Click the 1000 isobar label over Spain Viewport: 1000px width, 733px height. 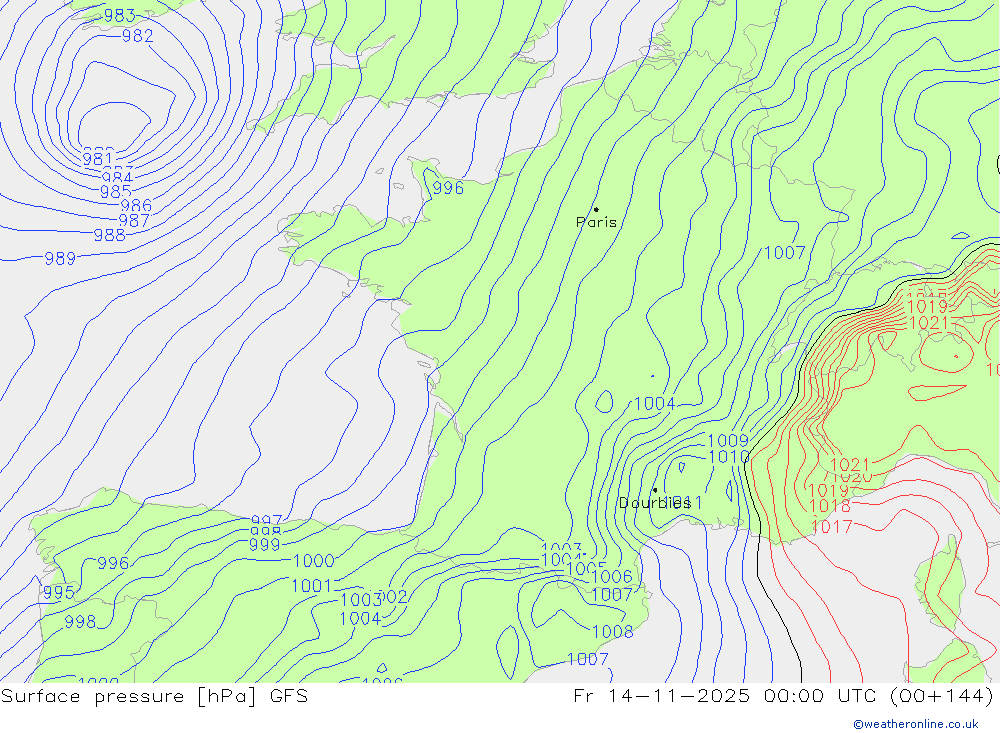313,561
